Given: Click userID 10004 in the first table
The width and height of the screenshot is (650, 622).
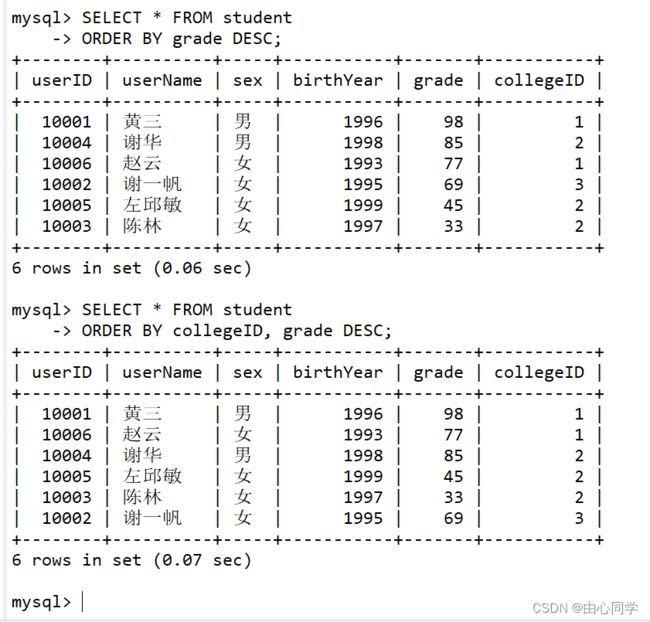Looking at the screenshot, I should coord(67,143).
